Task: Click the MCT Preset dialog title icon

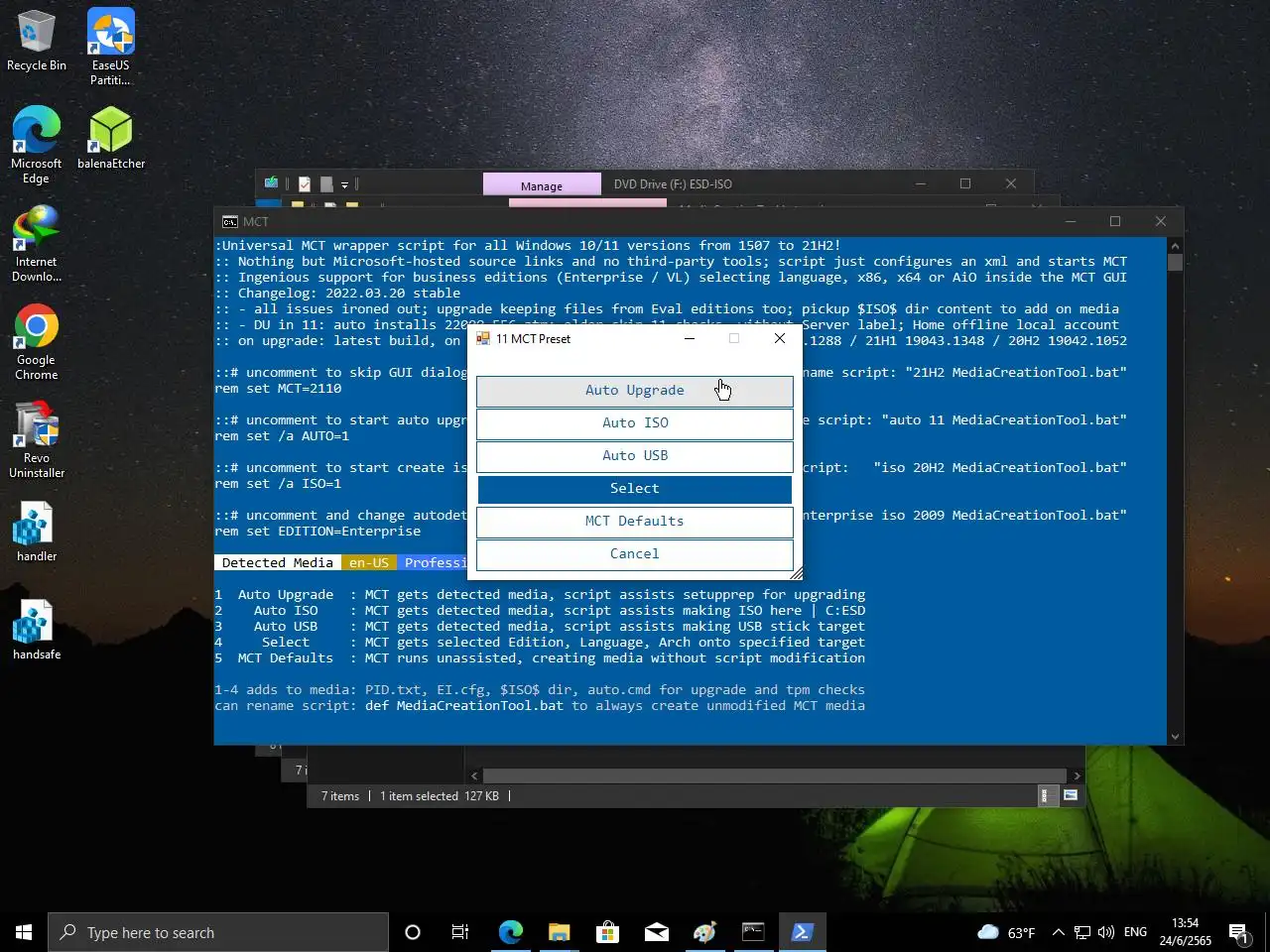Action: (x=483, y=338)
